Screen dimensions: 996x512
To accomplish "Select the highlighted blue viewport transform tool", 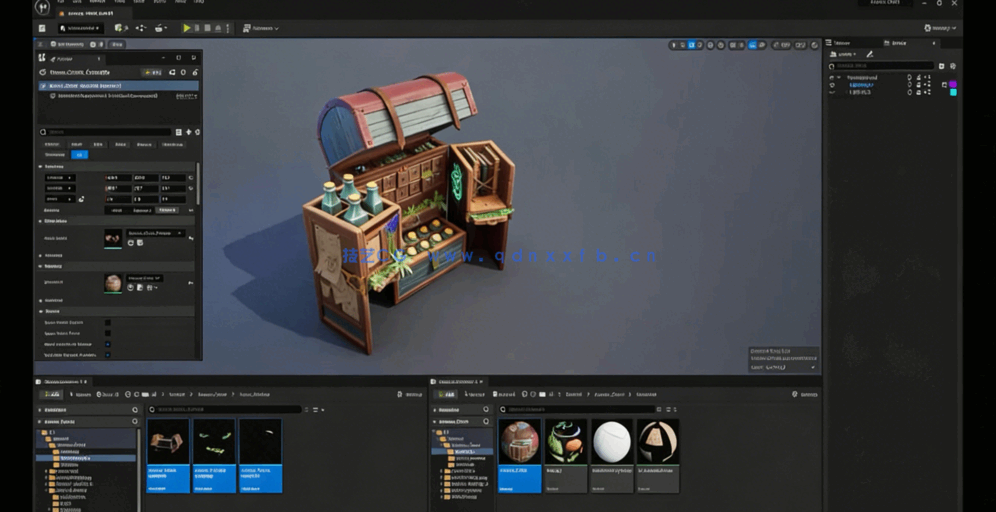I will [690, 45].
